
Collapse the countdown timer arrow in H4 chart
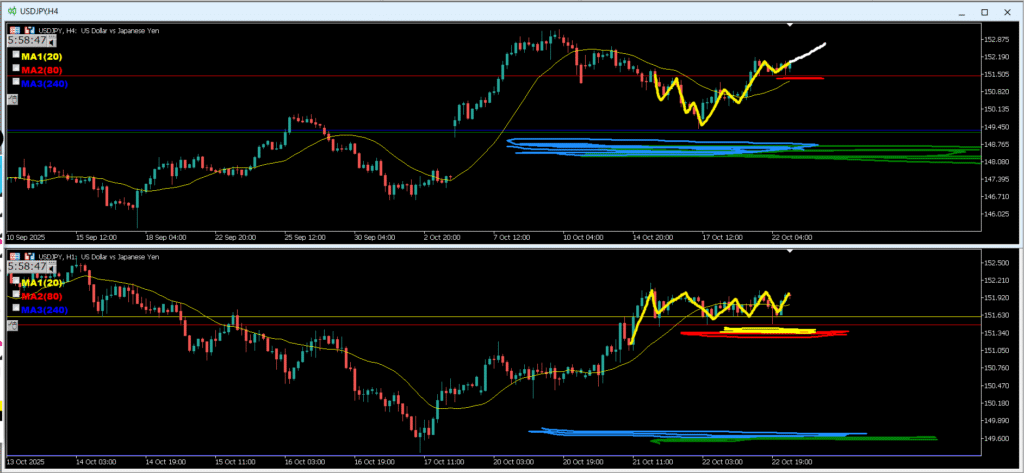[x=49, y=43]
